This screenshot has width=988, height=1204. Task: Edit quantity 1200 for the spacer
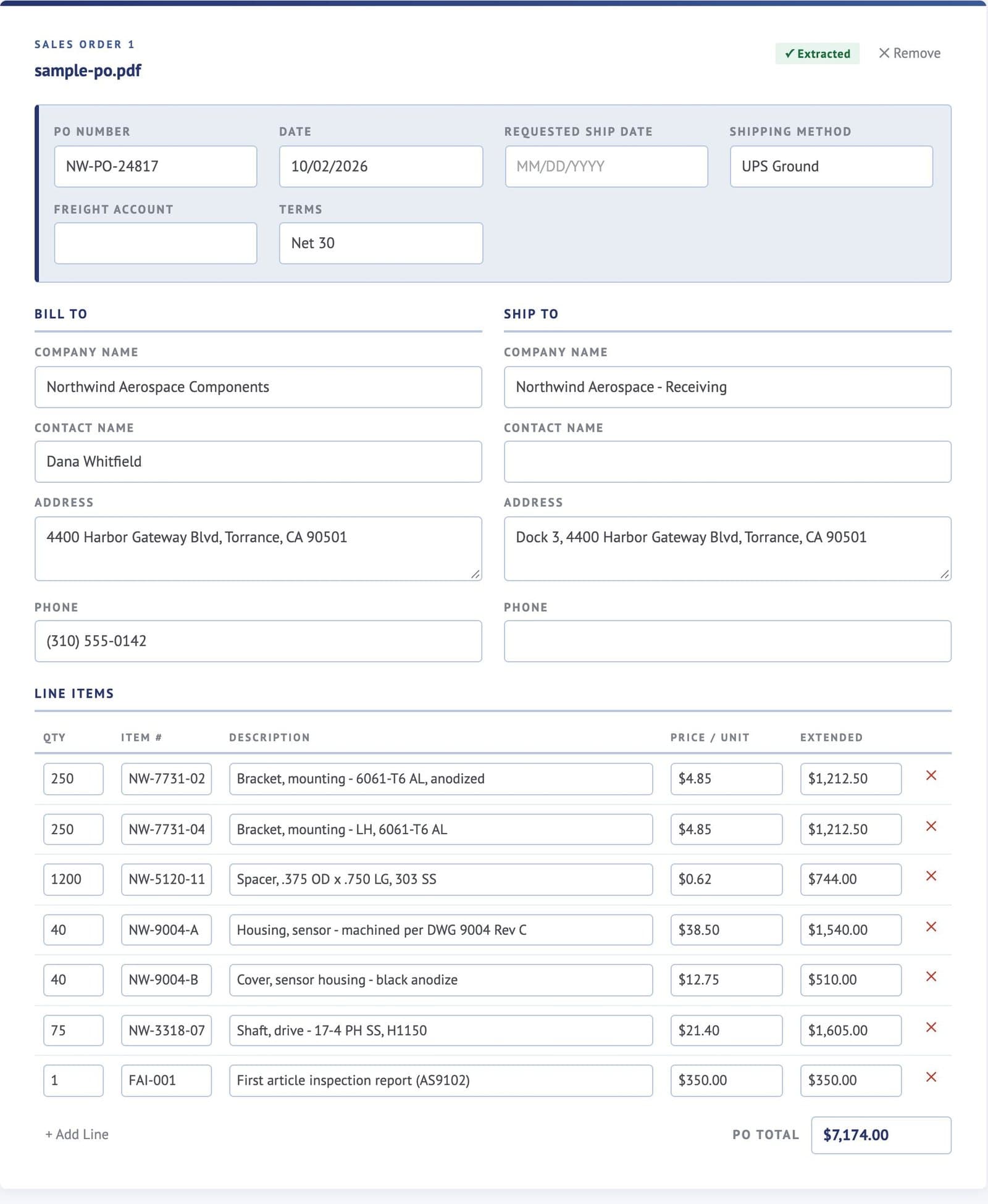[73, 879]
